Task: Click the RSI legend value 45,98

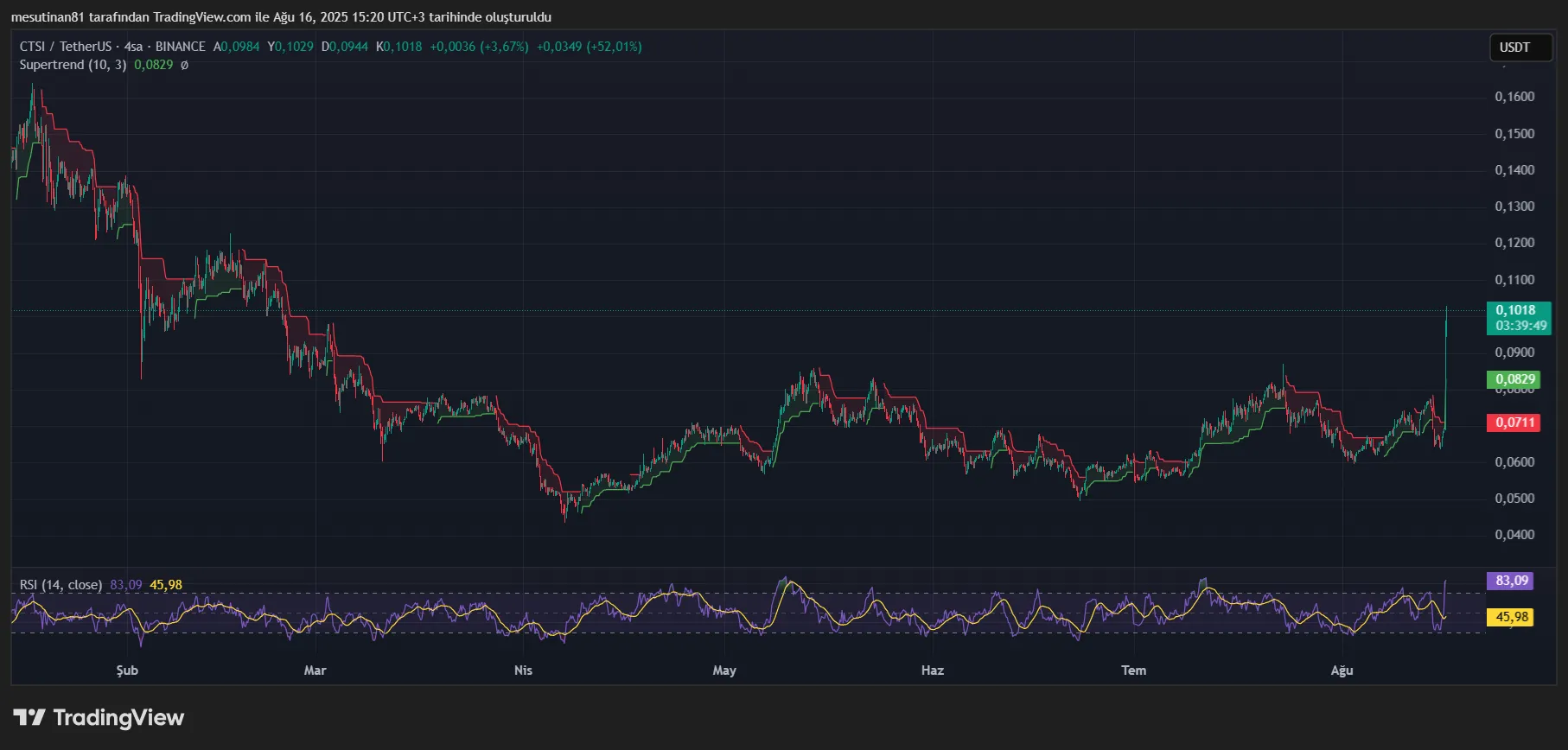Action: point(166,585)
